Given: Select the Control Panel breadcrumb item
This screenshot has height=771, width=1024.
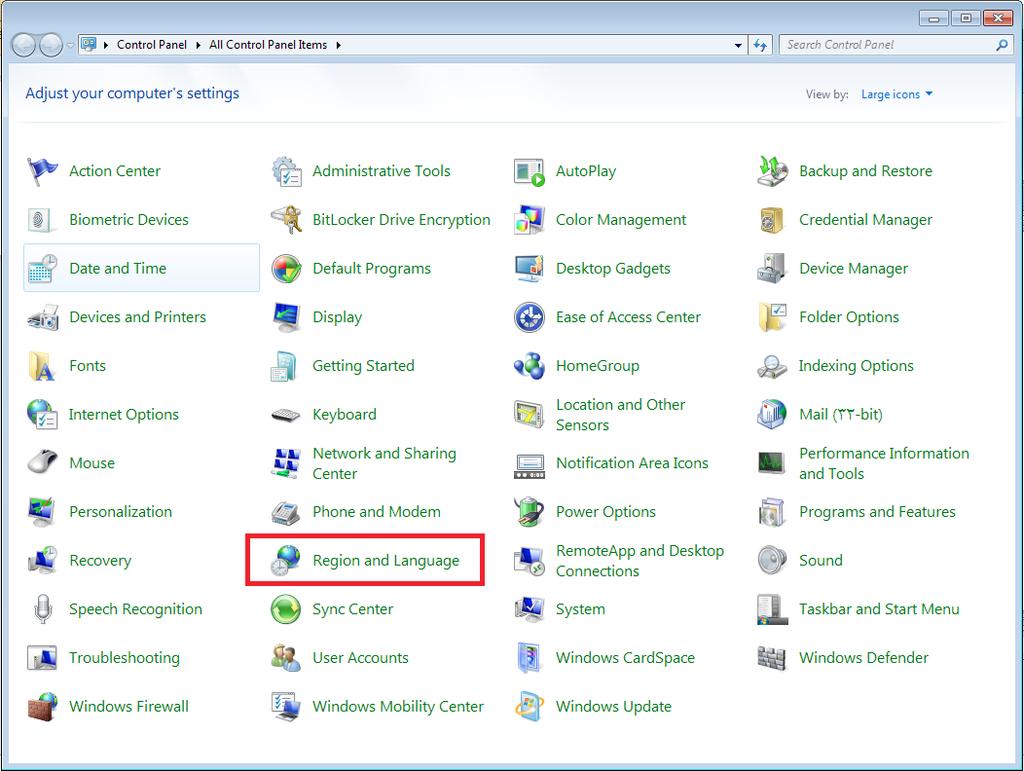Looking at the screenshot, I should [x=152, y=45].
